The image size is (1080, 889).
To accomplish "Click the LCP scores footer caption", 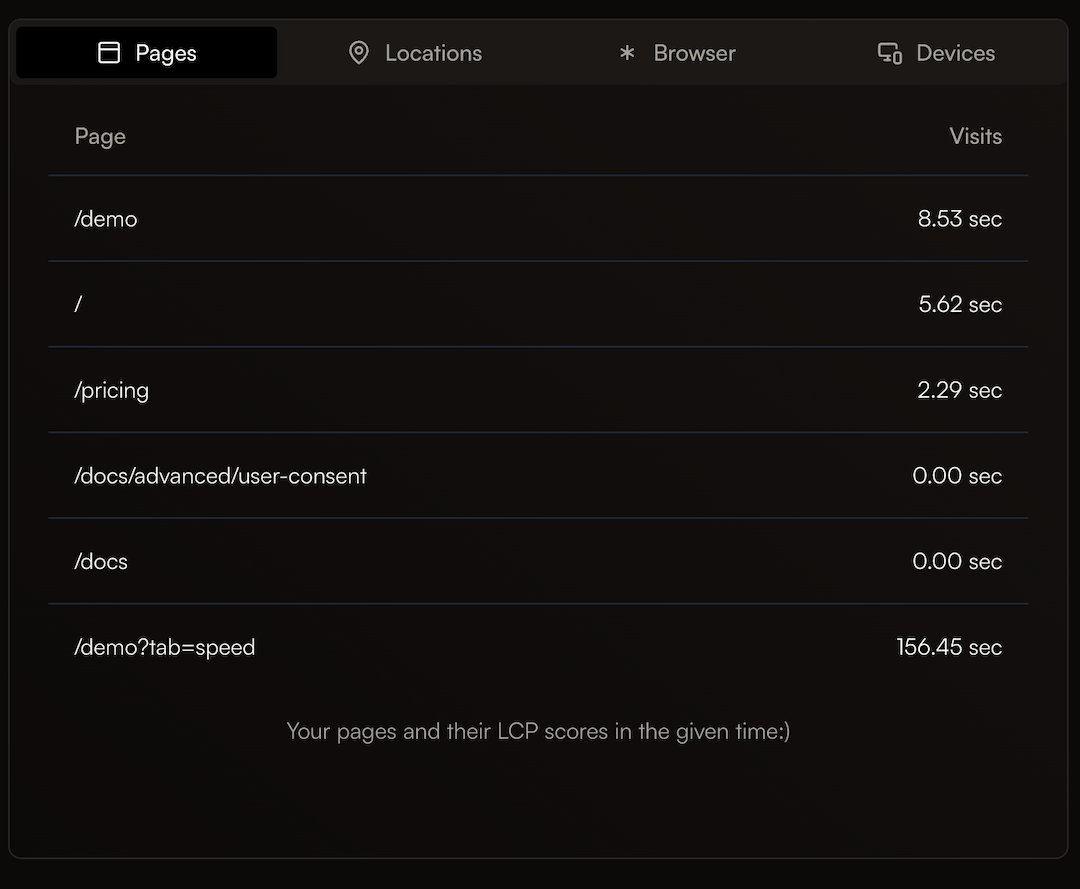I will 538,731.
